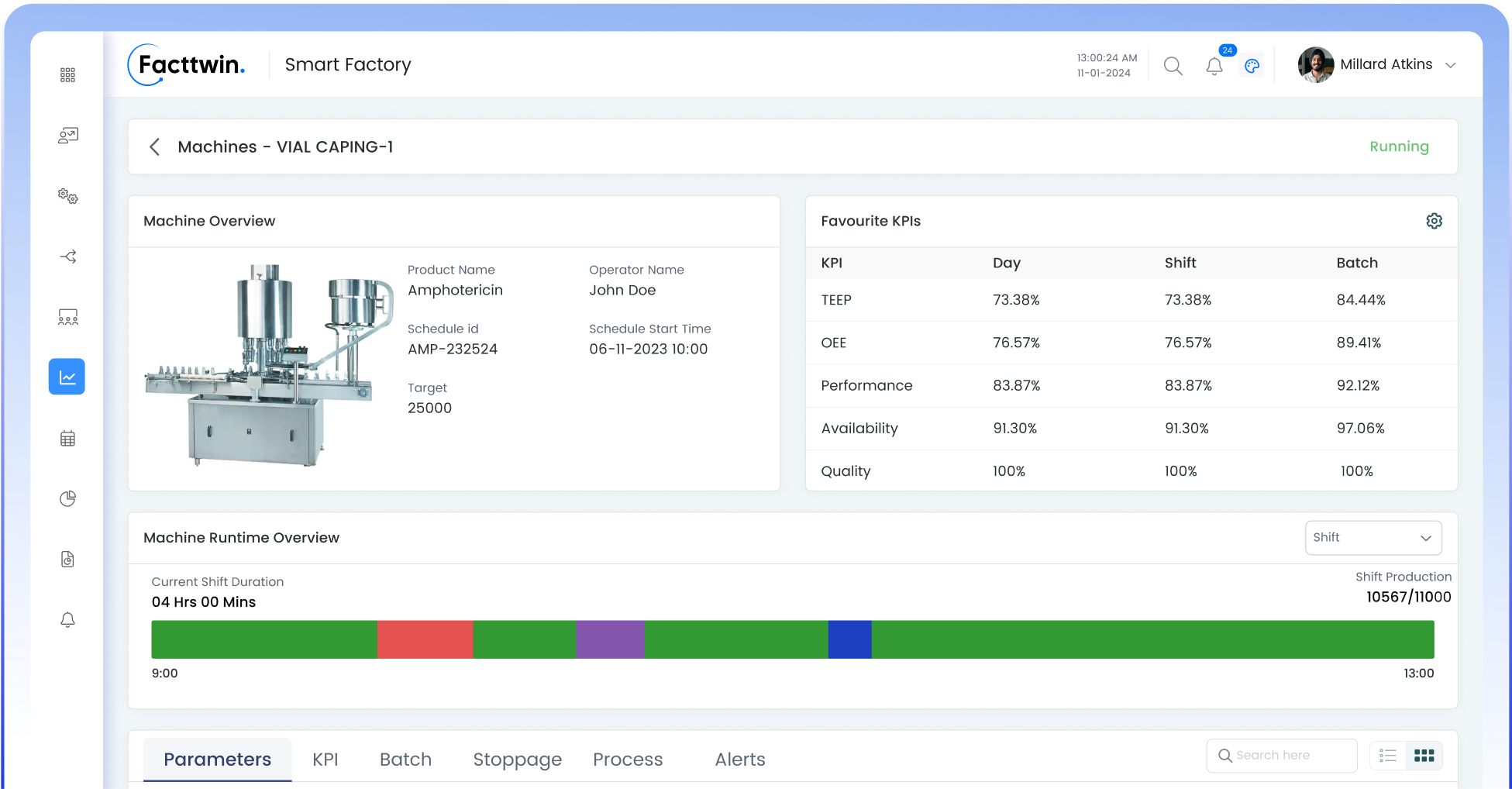Image resolution: width=1512 pixels, height=789 pixels.
Task: Open notifications showing 24 alerts
Action: (1214, 67)
